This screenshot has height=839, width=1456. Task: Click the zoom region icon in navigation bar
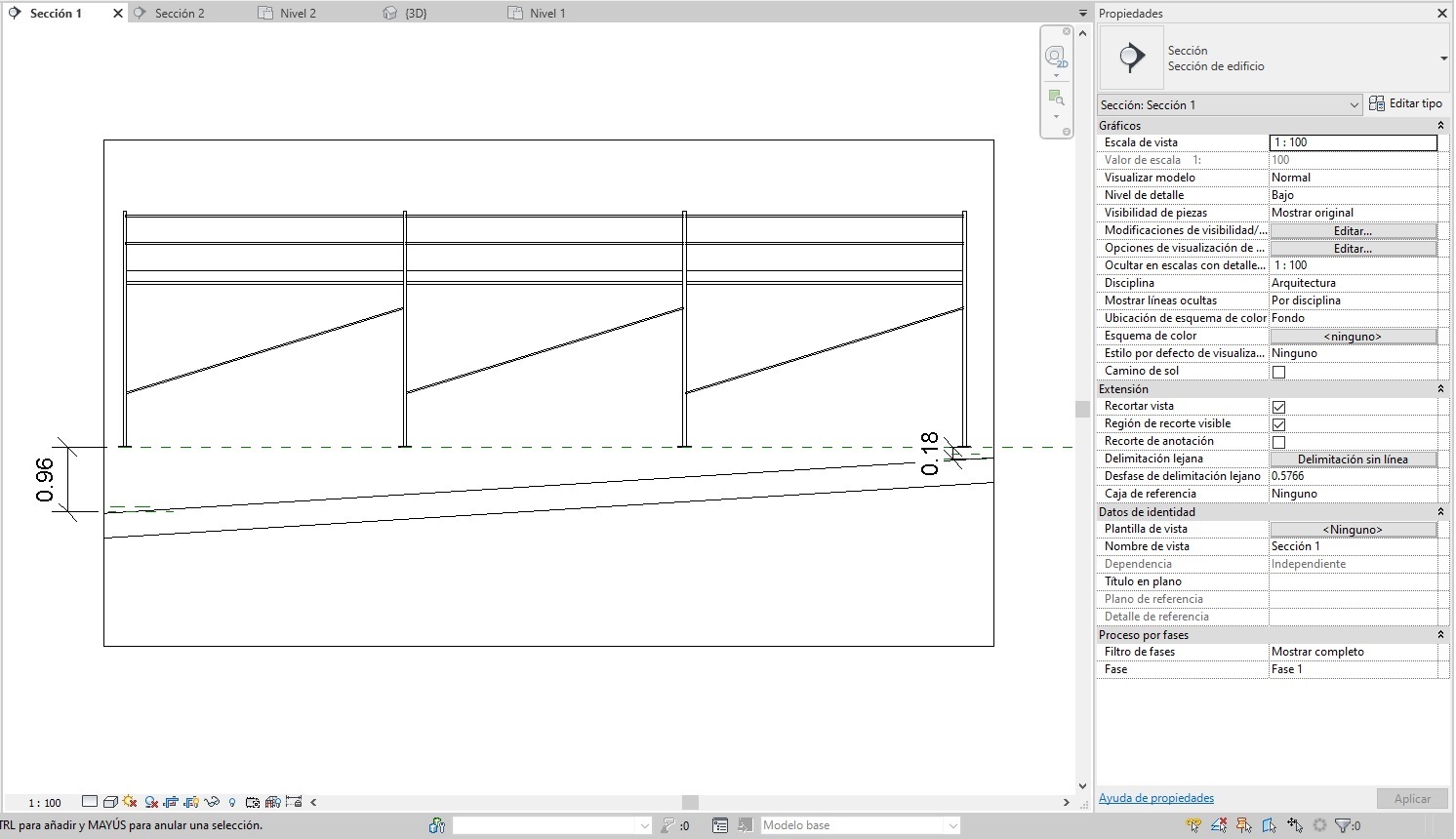(x=1055, y=97)
